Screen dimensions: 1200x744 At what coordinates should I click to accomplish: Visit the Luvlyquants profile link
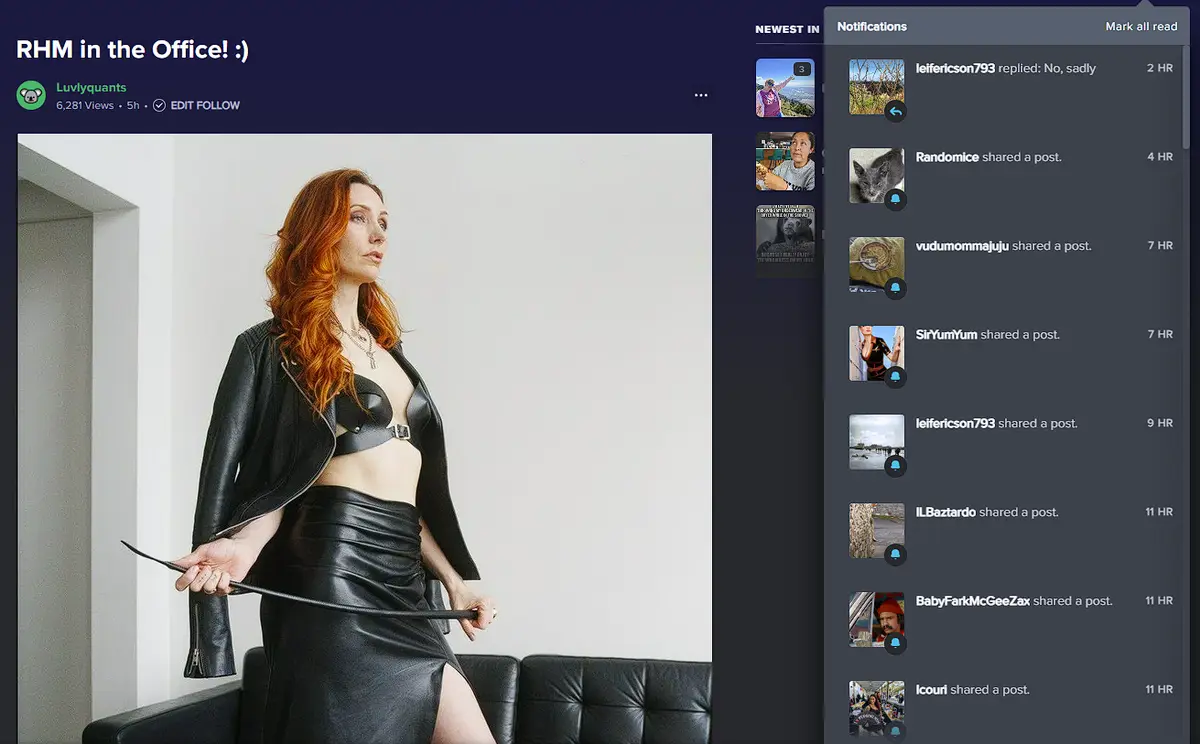point(91,88)
